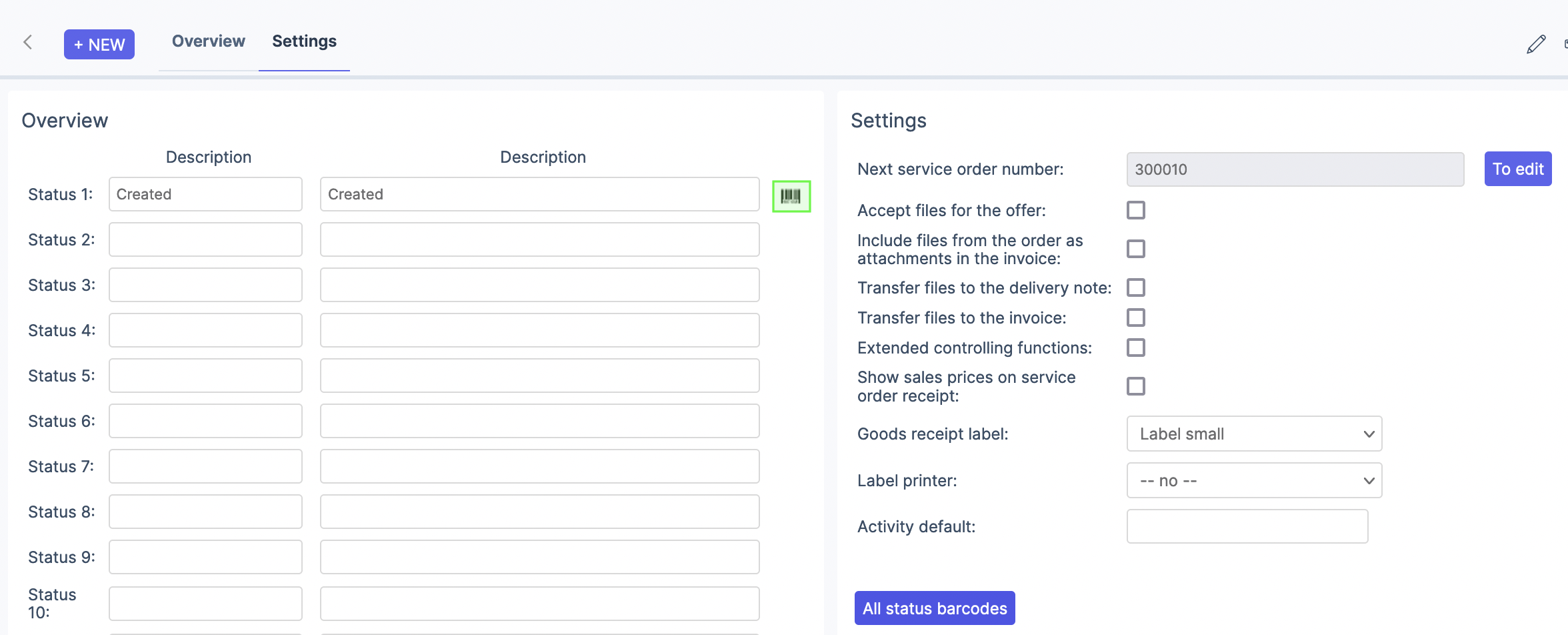Open the Goods receipt label dropdown
The height and width of the screenshot is (635, 1568).
[1253, 434]
